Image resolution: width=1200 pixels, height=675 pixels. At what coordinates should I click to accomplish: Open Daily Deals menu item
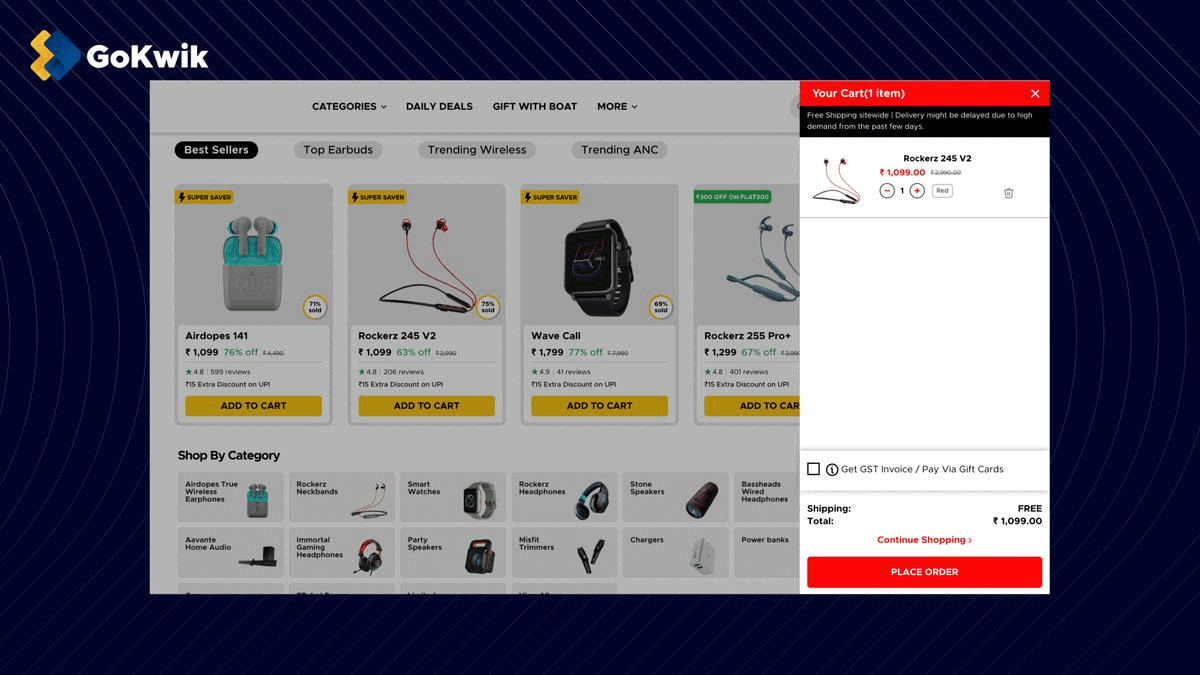(439, 106)
